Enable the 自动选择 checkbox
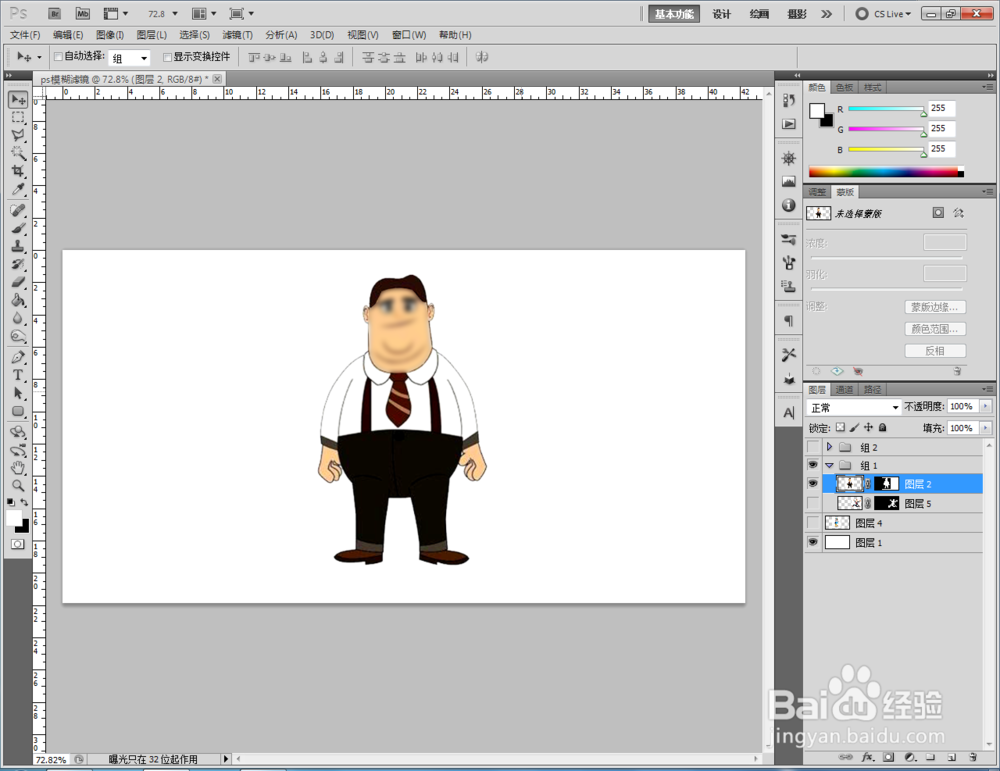This screenshot has width=1000, height=771. point(58,57)
